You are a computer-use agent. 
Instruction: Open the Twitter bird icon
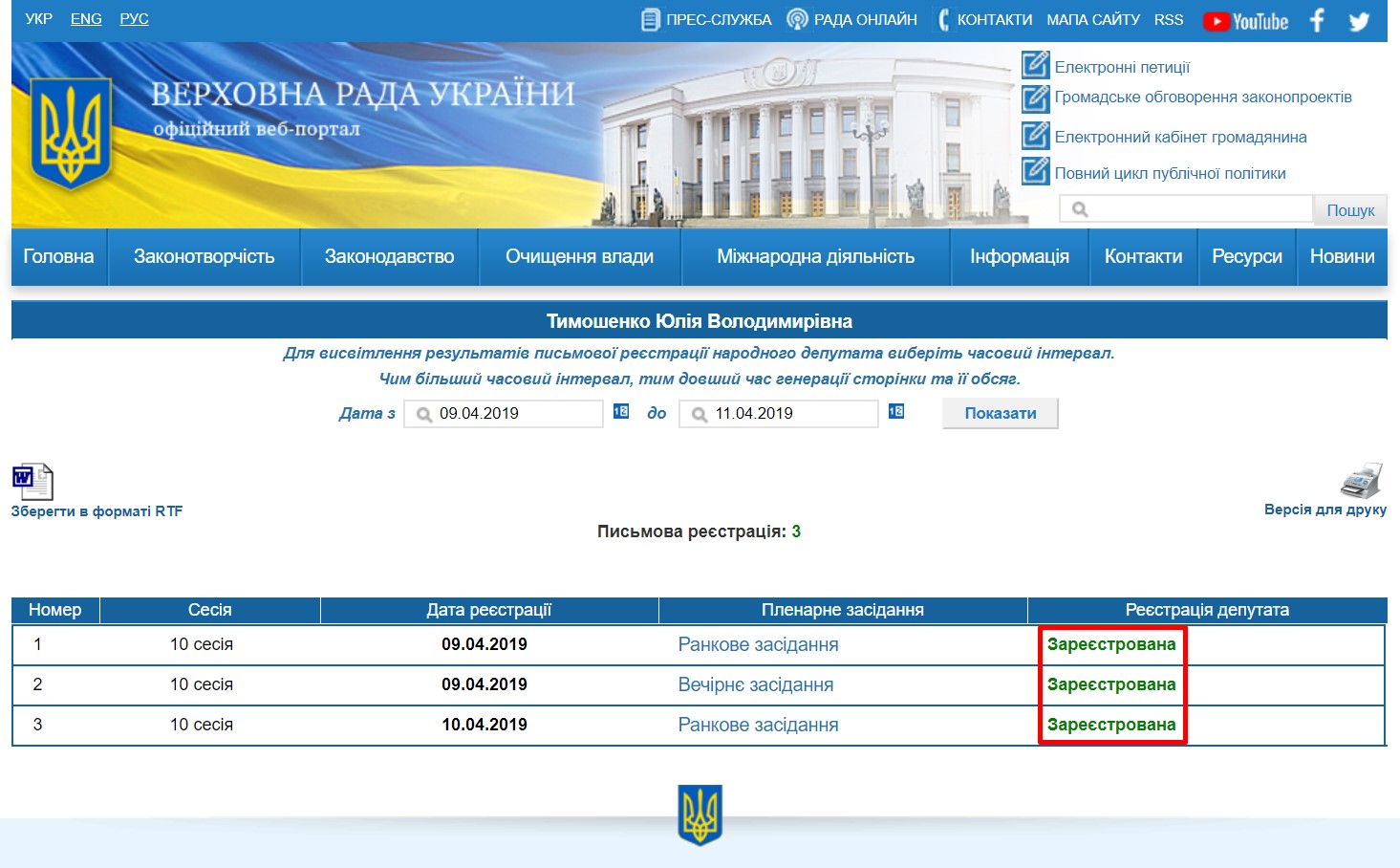[x=1359, y=21]
